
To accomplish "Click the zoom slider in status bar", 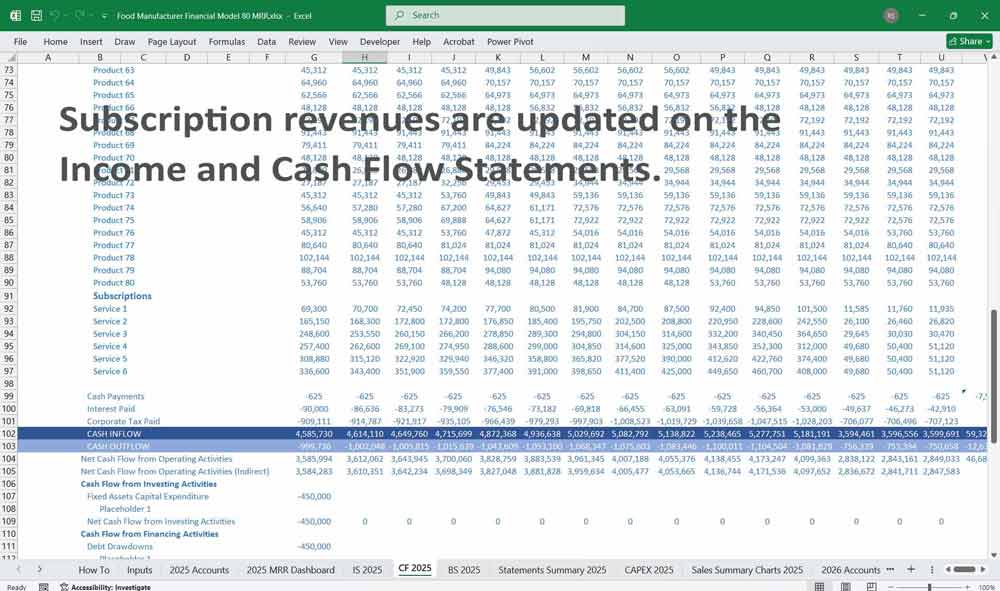I will click(930, 587).
